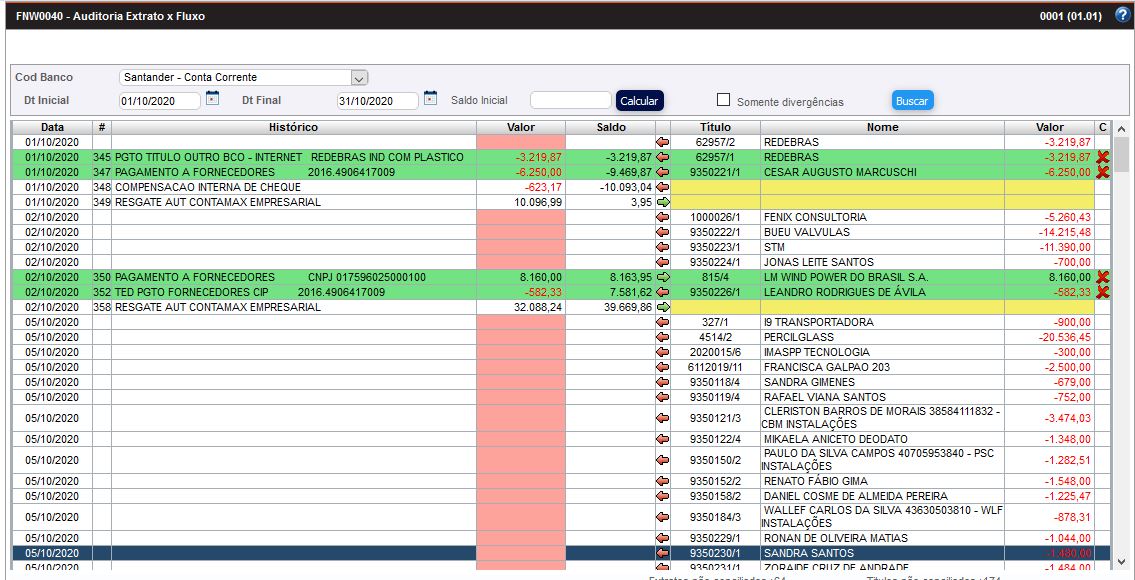Image resolution: width=1135 pixels, height=580 pixels.
Task: Click the Saldo Inicial input field
Action: [570, 101]
